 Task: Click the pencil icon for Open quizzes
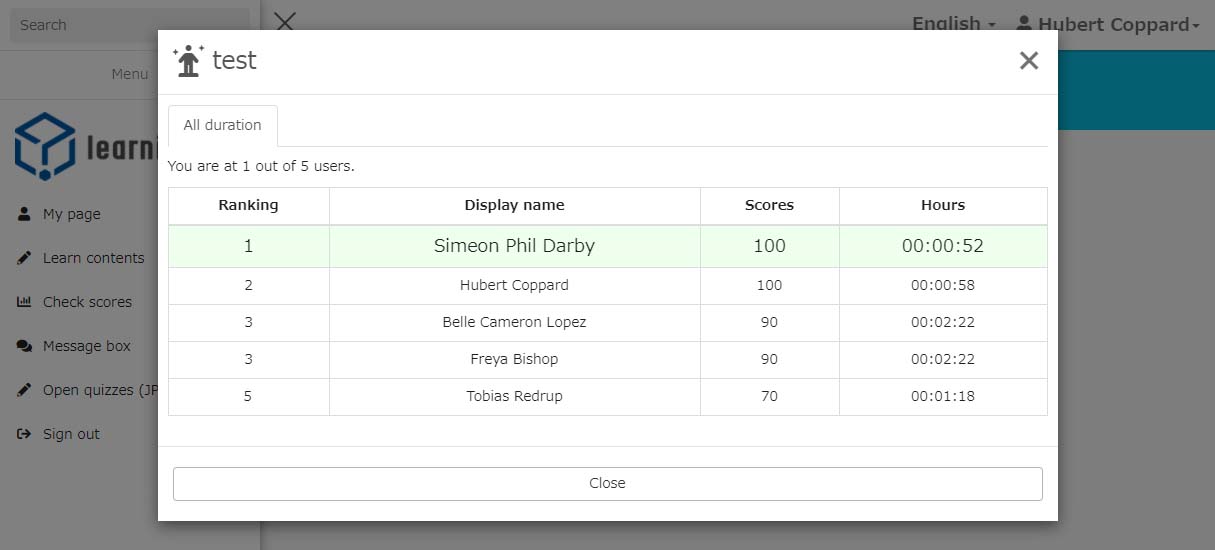coord(24,390)
